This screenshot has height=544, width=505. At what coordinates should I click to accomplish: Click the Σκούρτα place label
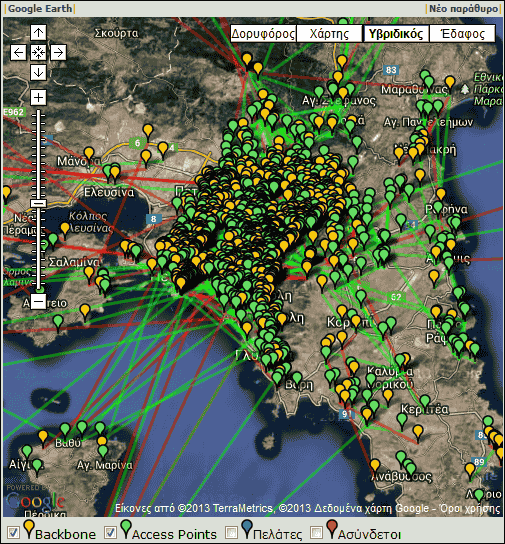click(x=117, y=33)
